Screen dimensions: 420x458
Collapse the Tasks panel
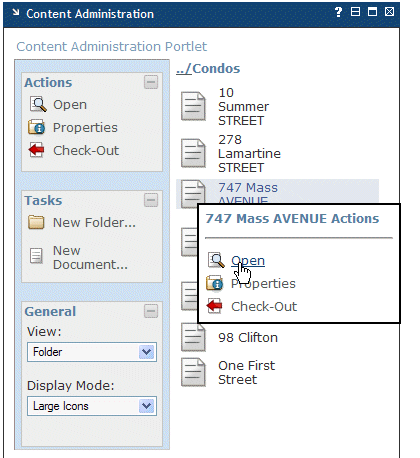[x=151, y=200]
